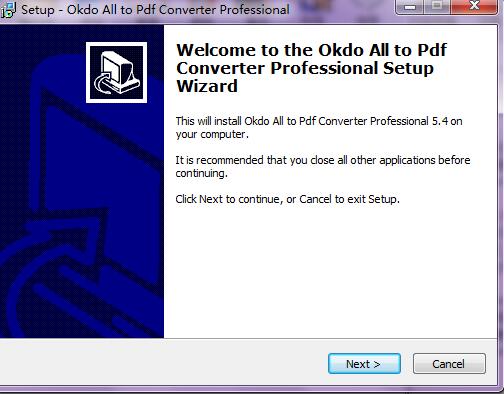Viewport: 504px width, 394px height.
Task: Click the computer installer icon in blue panel
Action: point(116,72)
